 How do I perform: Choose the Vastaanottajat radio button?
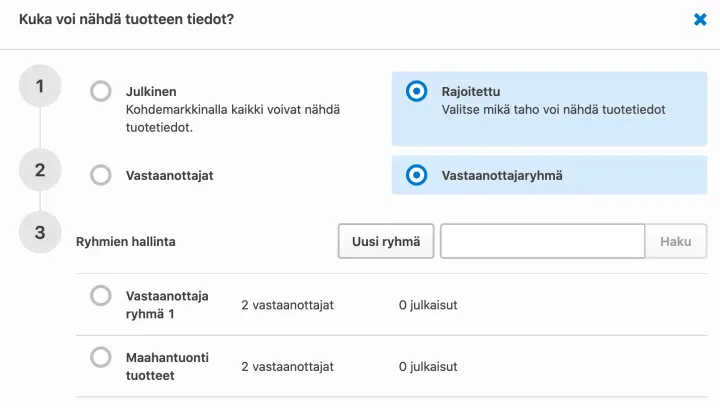pyautogui.click(x=101, y=175)
